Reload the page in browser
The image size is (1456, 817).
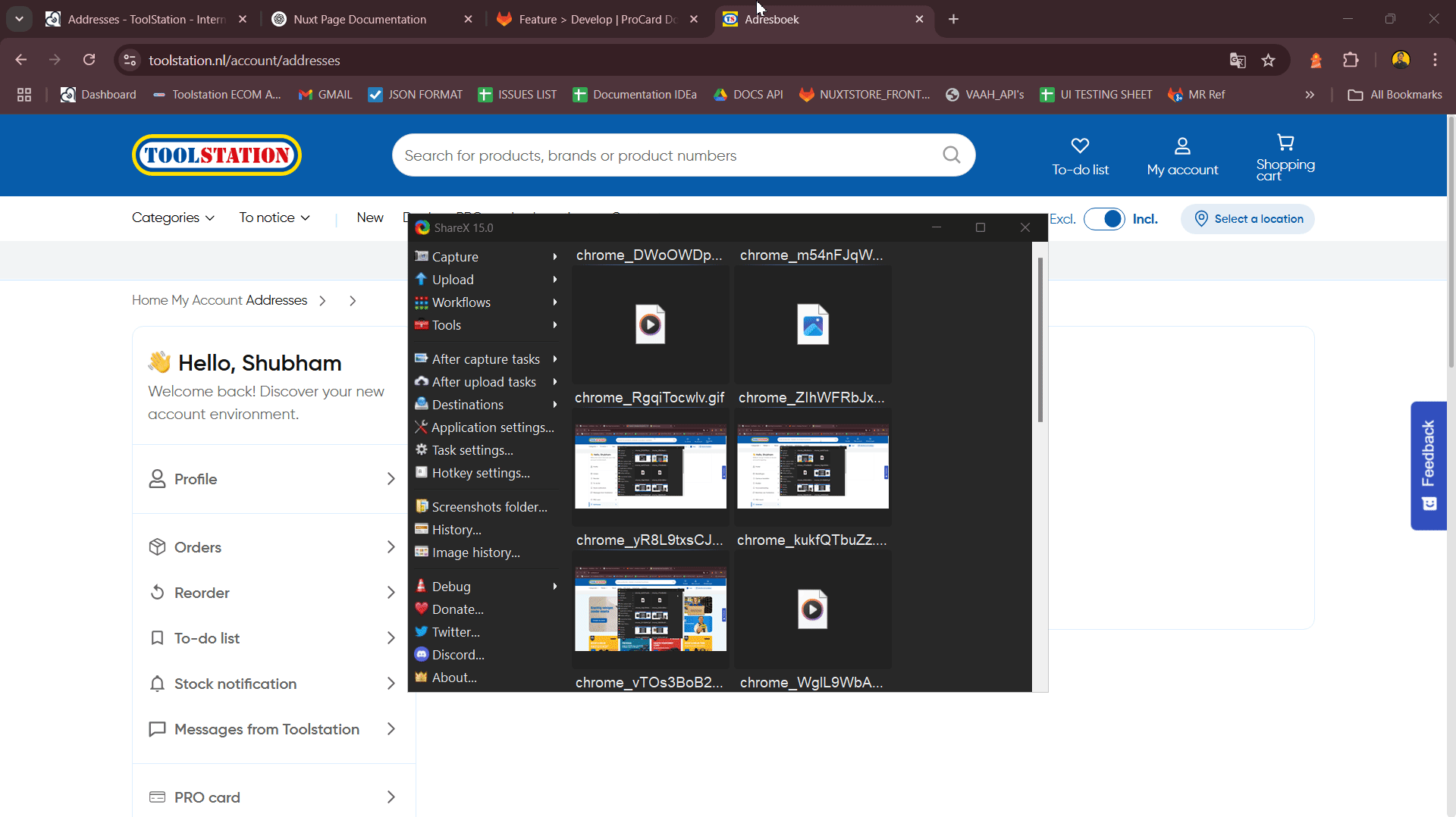tap(89, 60)
